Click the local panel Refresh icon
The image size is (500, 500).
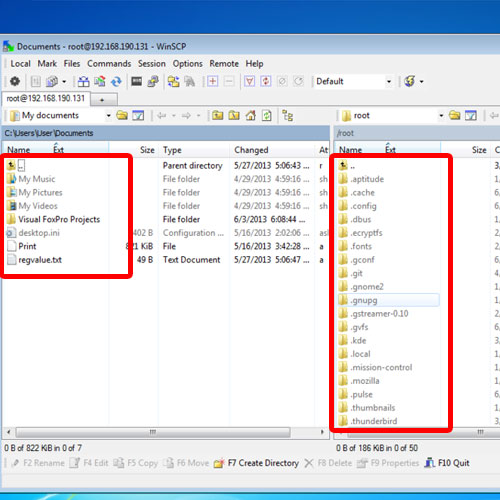point(267,116)
